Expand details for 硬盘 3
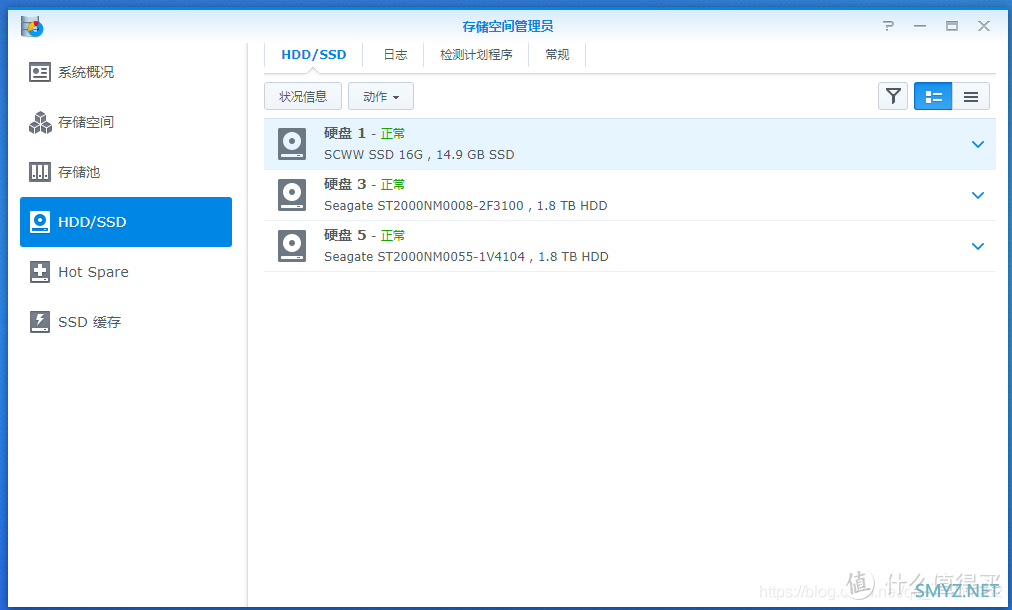Image resolution: width=1012 pixels, height=610 pixels. (x=978, y=195)
